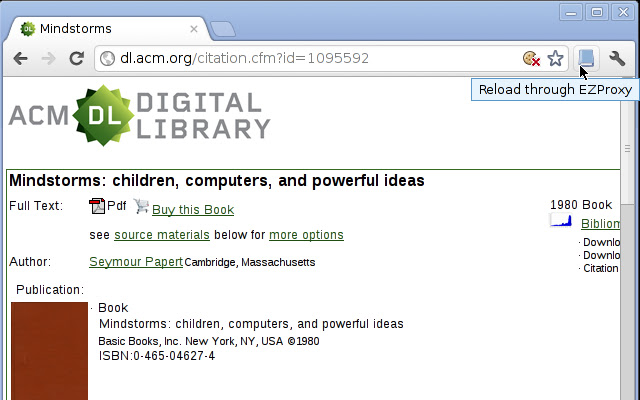
Task: Open a new browser tab
Action: click(223, 28)
